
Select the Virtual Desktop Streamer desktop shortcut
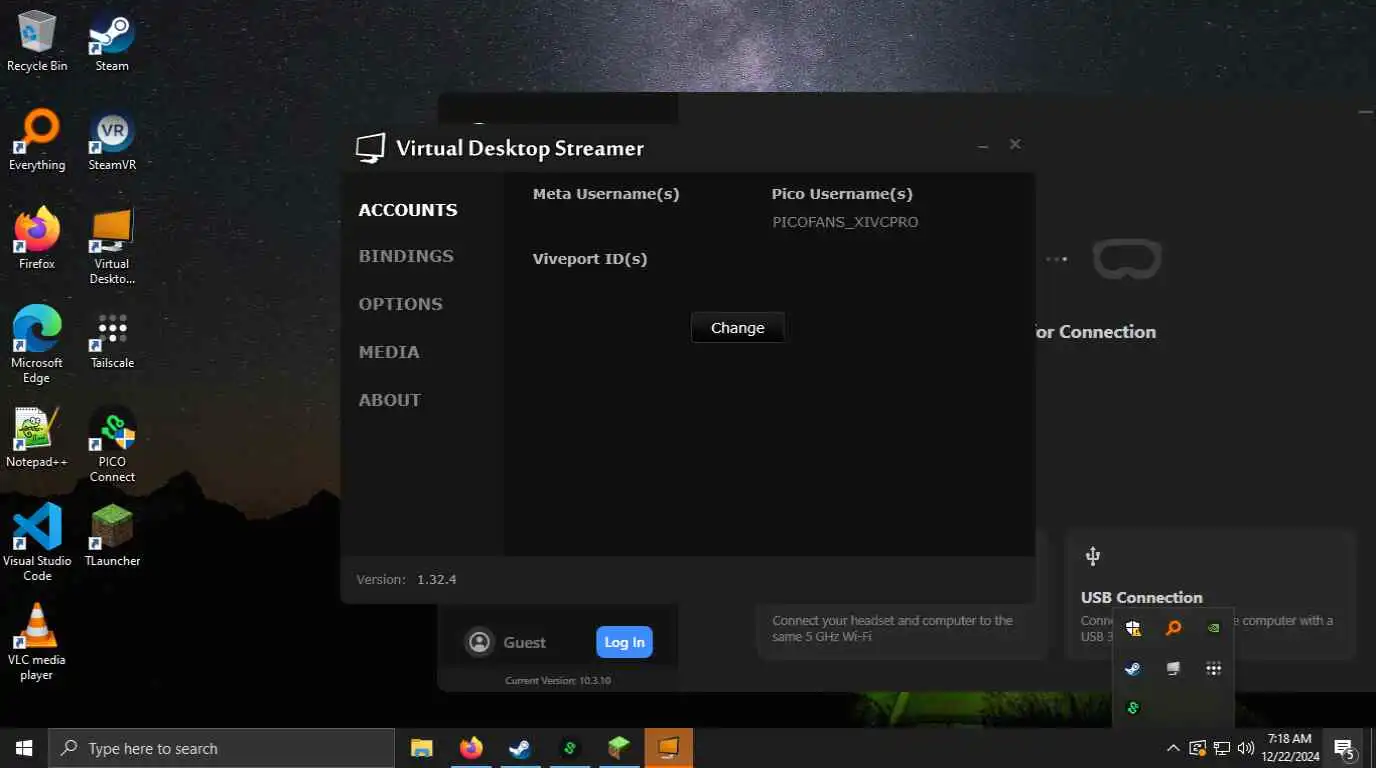112,246
